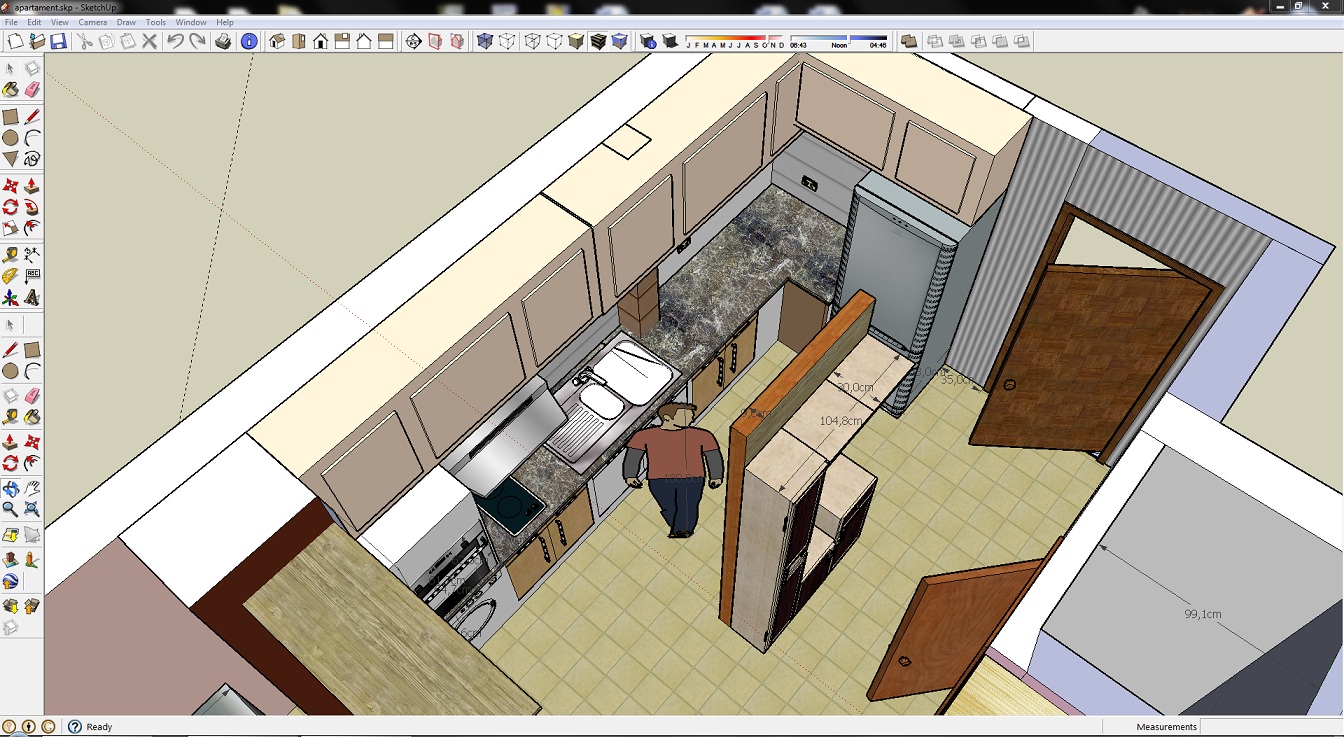Click the Undo arrow
This screenshot has width=1344, height=737.
[175, 41]
